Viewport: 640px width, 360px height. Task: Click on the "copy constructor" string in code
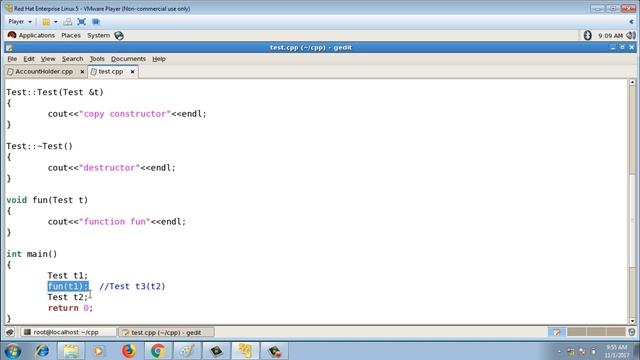125,114
